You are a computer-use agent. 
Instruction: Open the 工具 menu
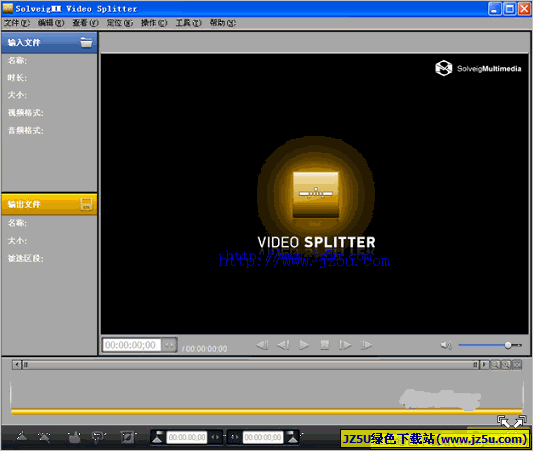click(x=188, y=23)
